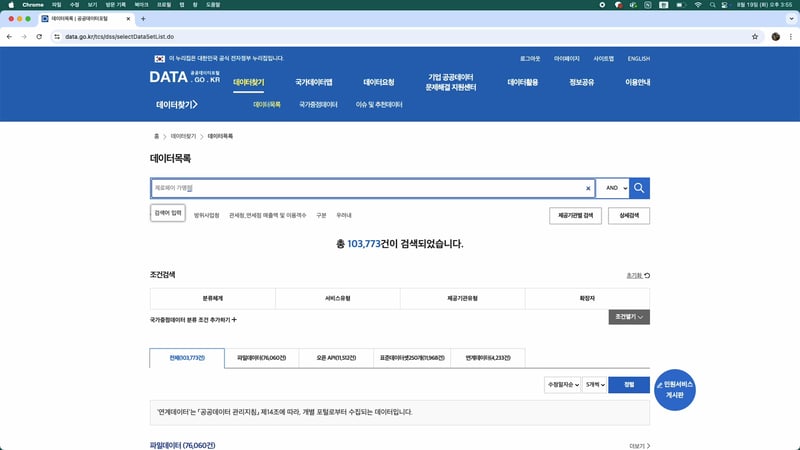Open the AND search operator dropdown
Viewport: 800px width, 450px height.
pos(616,188)
